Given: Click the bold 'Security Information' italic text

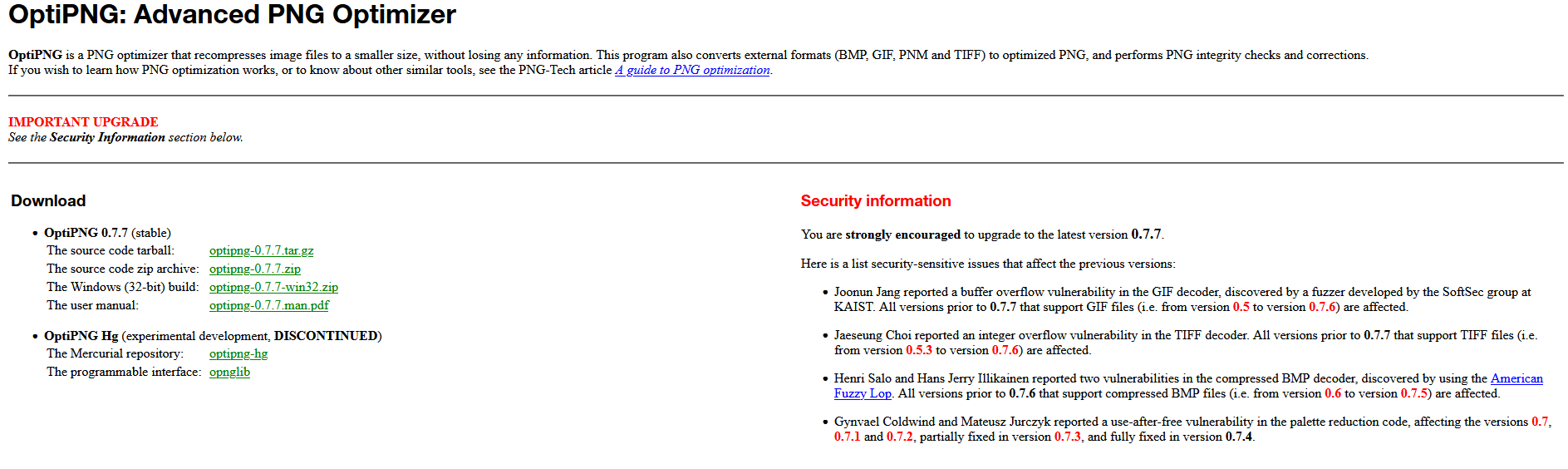Looking at the screenshot, I should tap(107, 137).
